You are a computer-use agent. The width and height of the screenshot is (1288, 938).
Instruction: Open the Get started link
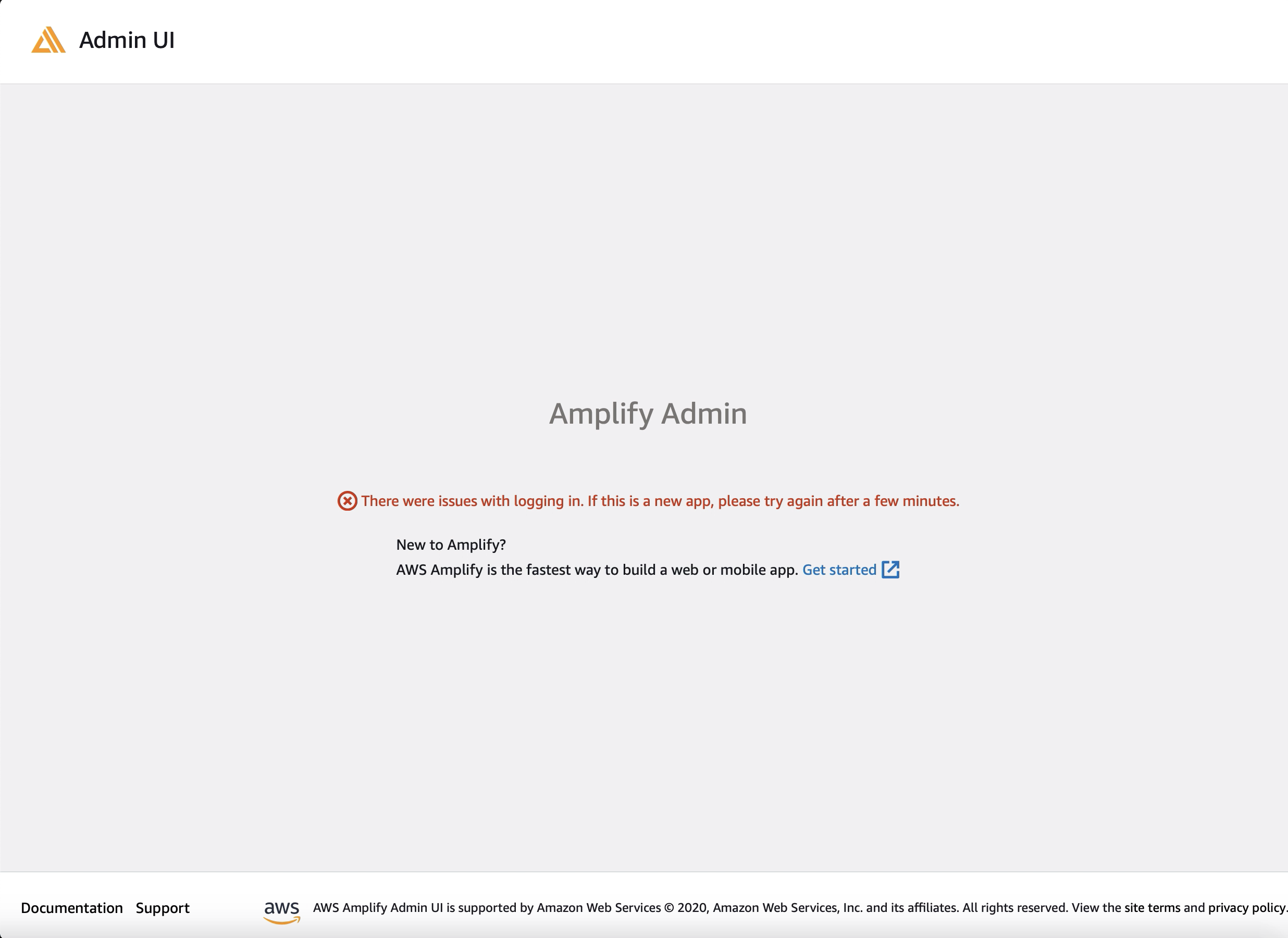click(839, 570)
